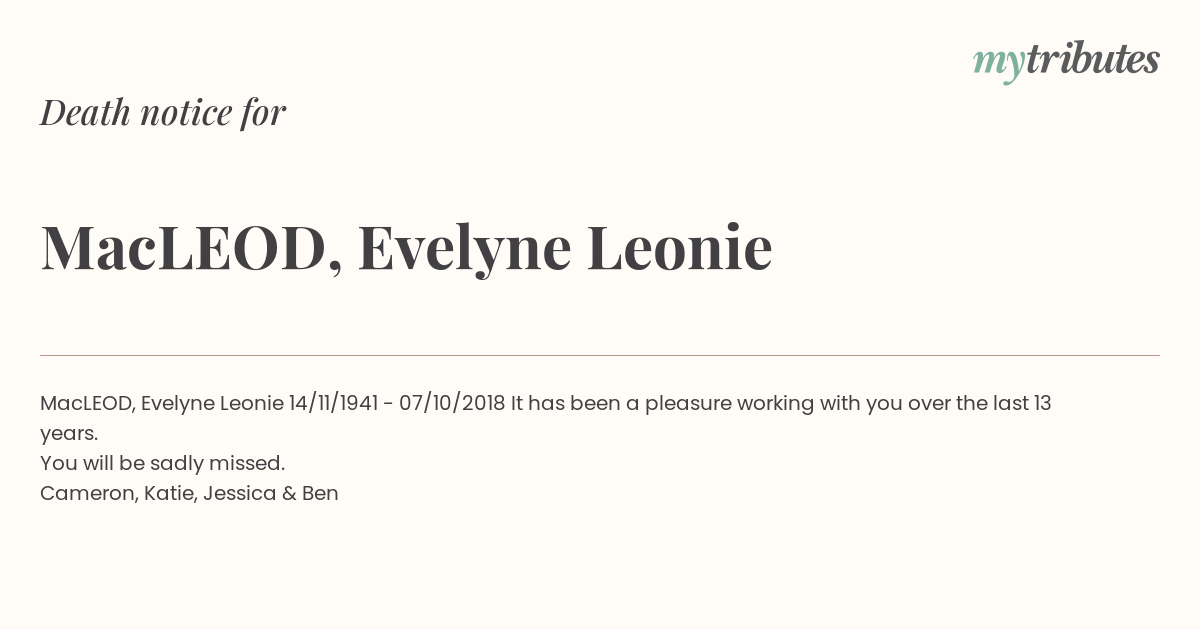The image size is (1200, 630).
Task: Click the dates 14/11/1941 - 07/10/2018 text
Action: [x=397, y=404]
